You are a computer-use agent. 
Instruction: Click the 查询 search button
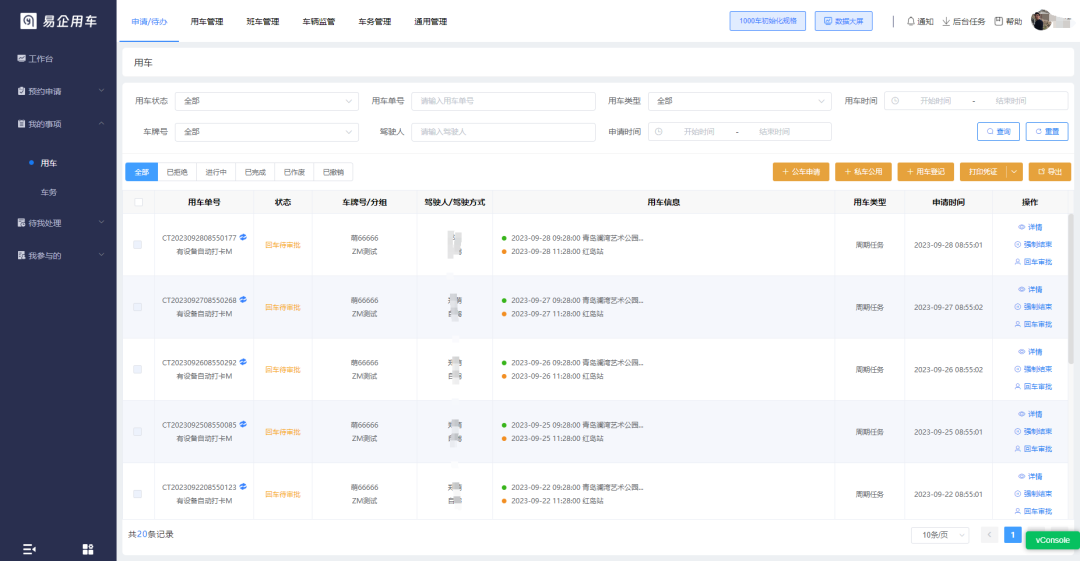[x=997, y=131]
